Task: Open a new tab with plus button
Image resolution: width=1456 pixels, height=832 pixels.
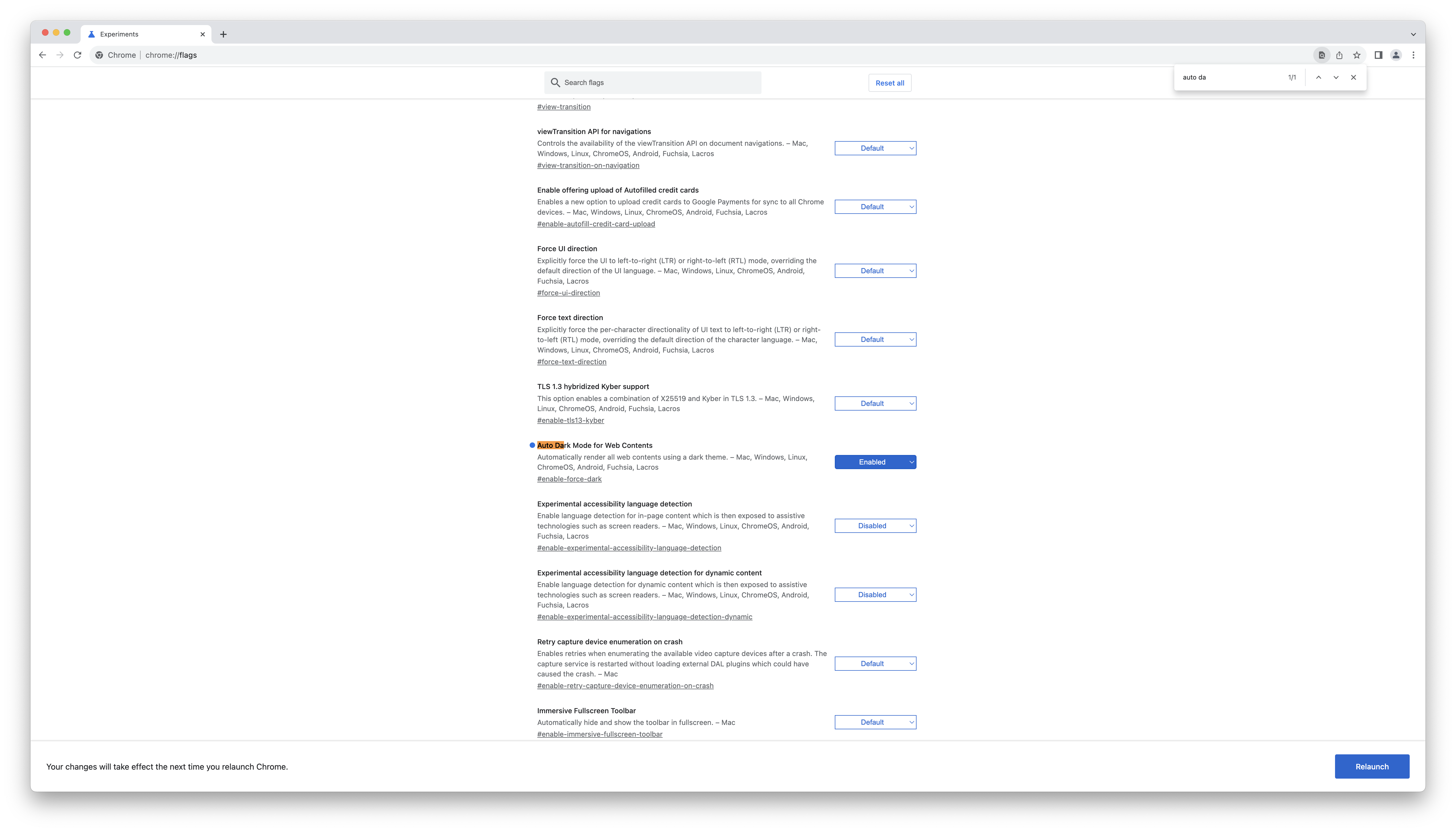Action: [223, 34]
